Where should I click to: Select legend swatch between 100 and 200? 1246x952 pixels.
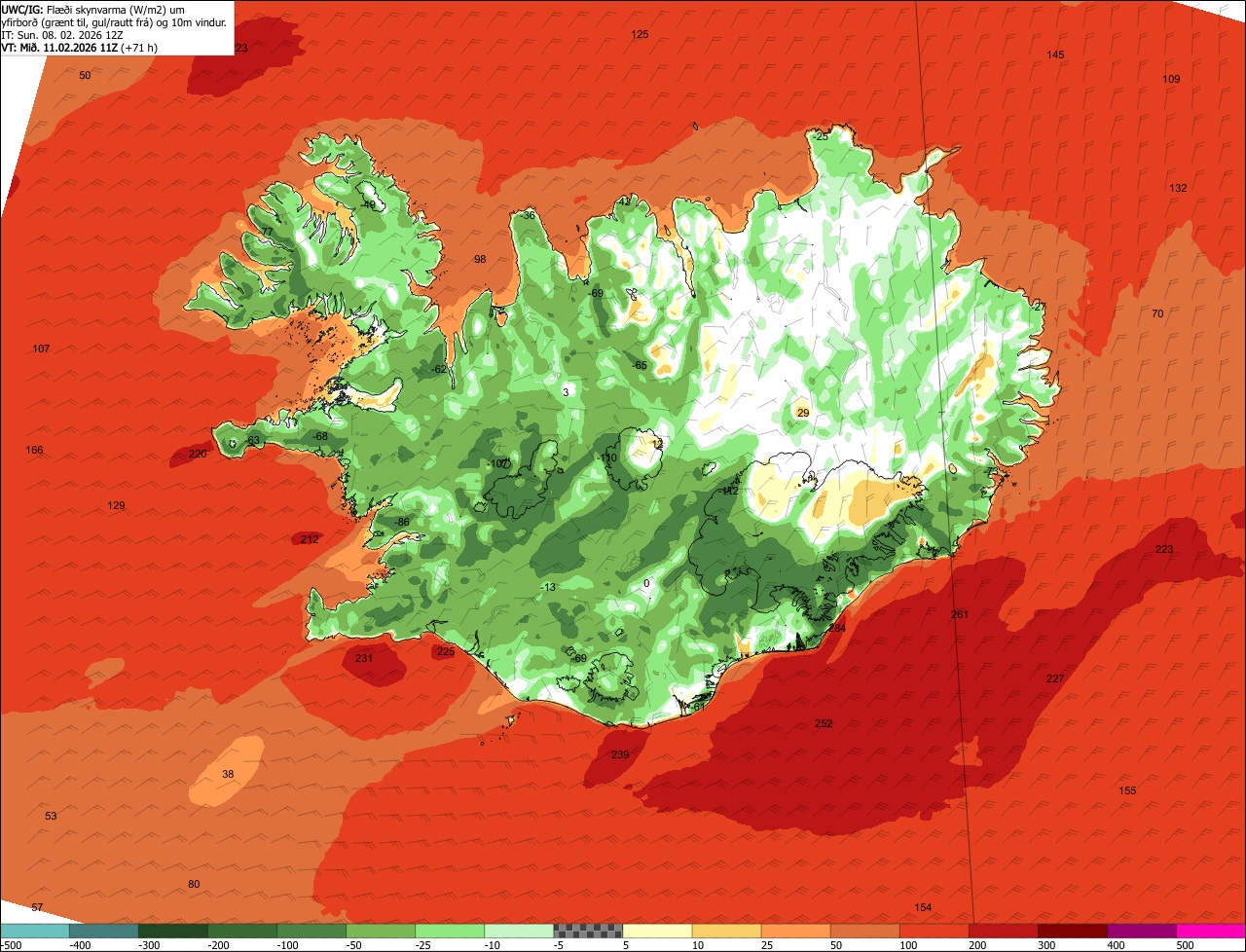tap(934, 931)
